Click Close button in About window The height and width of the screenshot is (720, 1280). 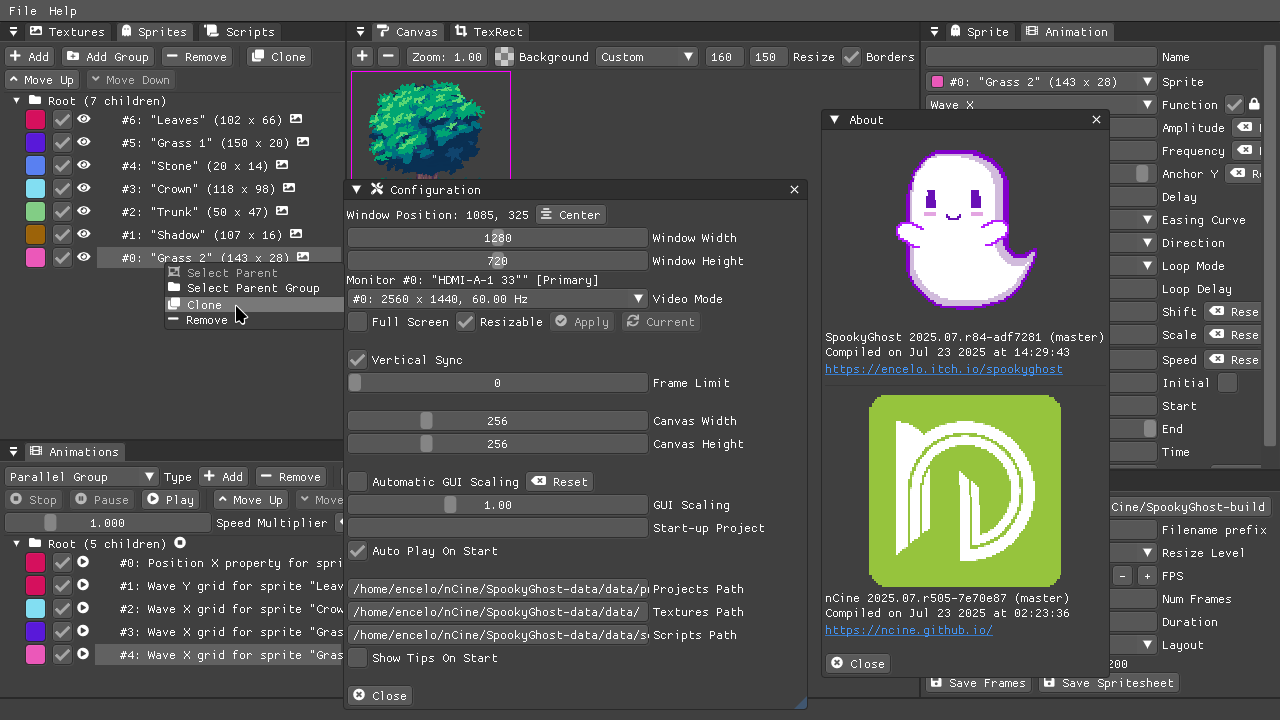(858, 664)
